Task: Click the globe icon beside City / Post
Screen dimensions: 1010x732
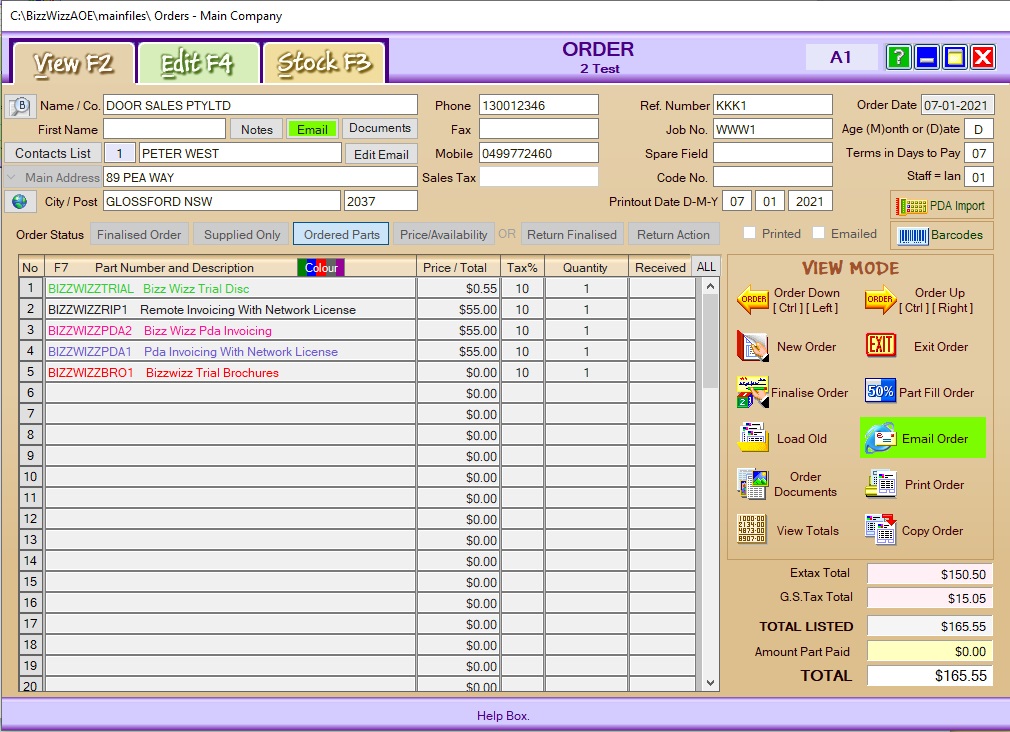Action: click(20, 202)
